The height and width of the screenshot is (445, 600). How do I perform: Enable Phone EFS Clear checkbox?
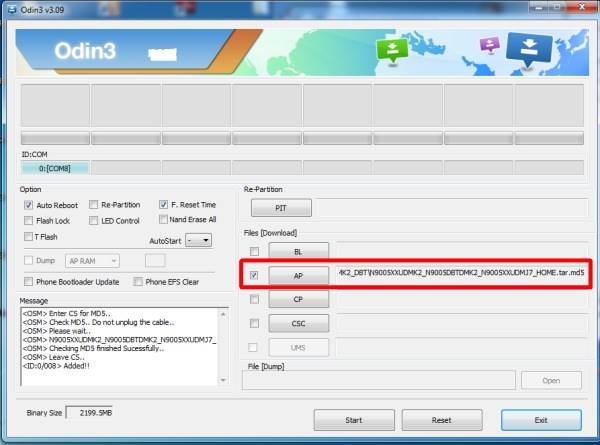click(x=138, y=282)
